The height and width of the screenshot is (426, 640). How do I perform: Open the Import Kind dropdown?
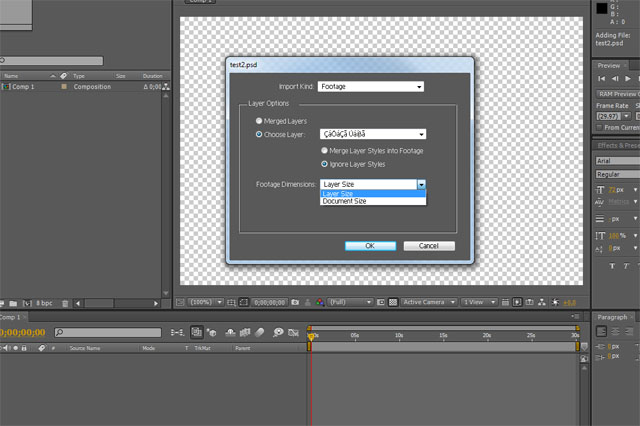click(x=371, y=87)
